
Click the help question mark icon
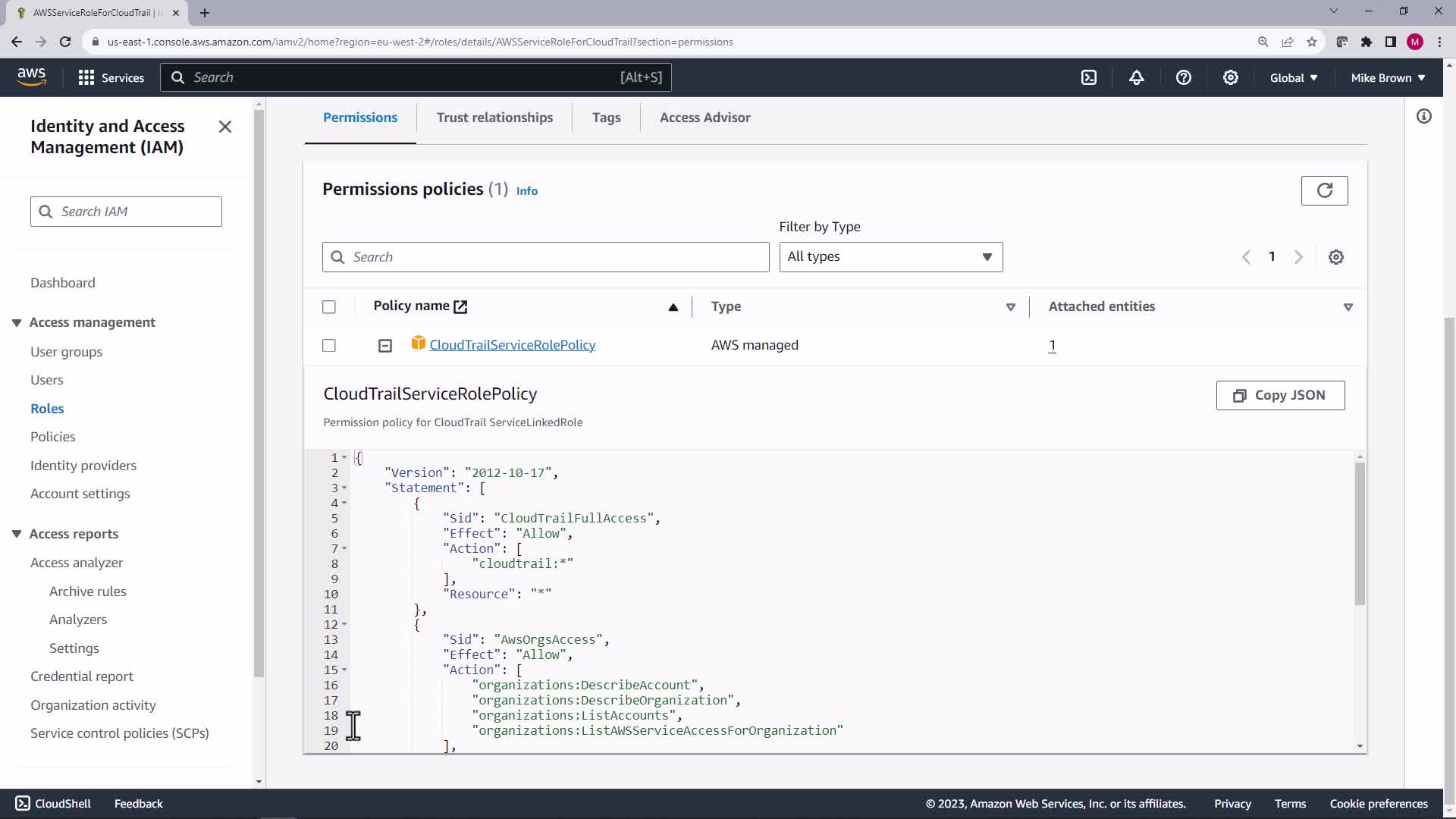tap(1183, 77)
